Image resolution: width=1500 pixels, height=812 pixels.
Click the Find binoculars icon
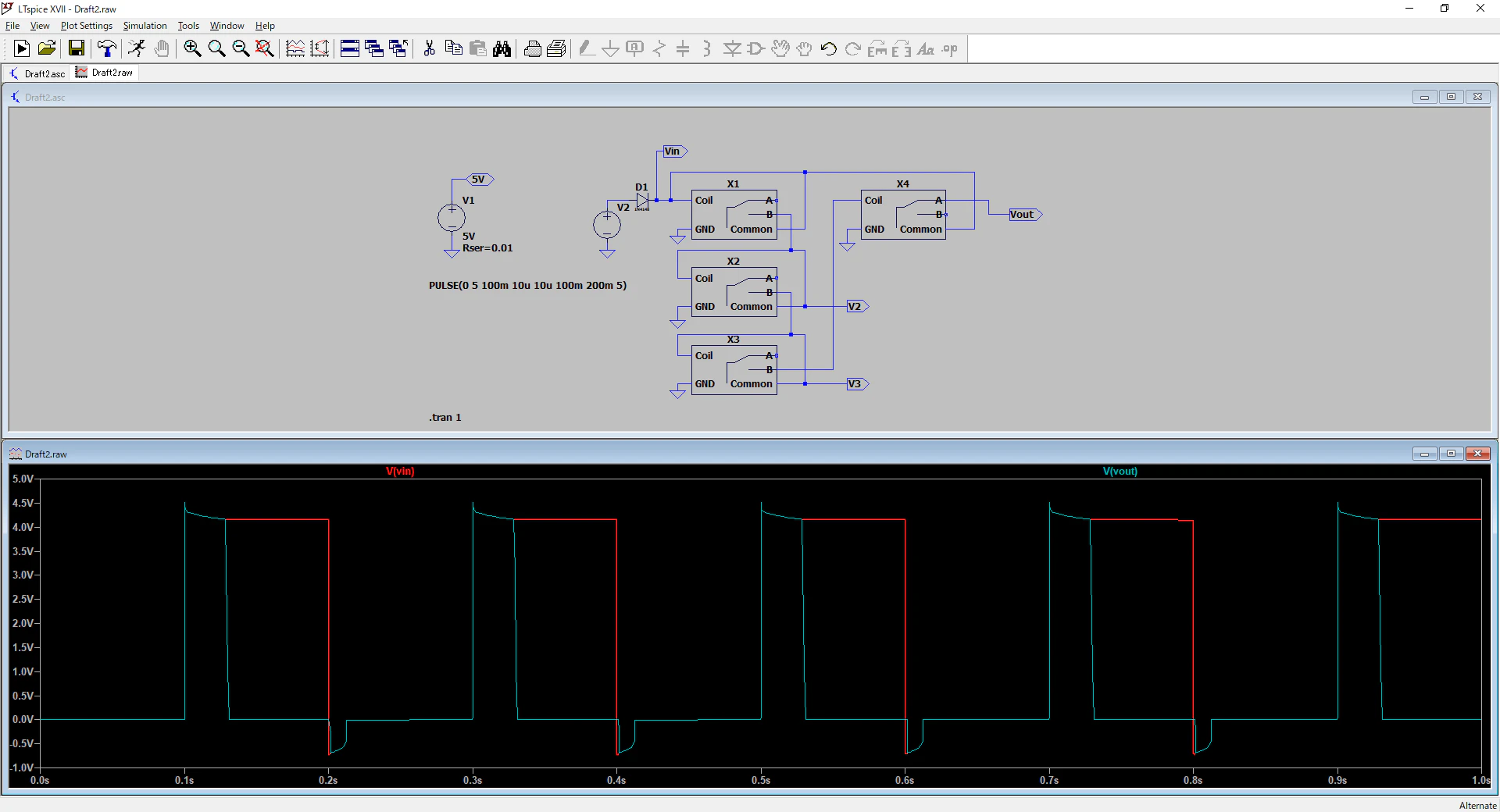[x=502, y=49]
